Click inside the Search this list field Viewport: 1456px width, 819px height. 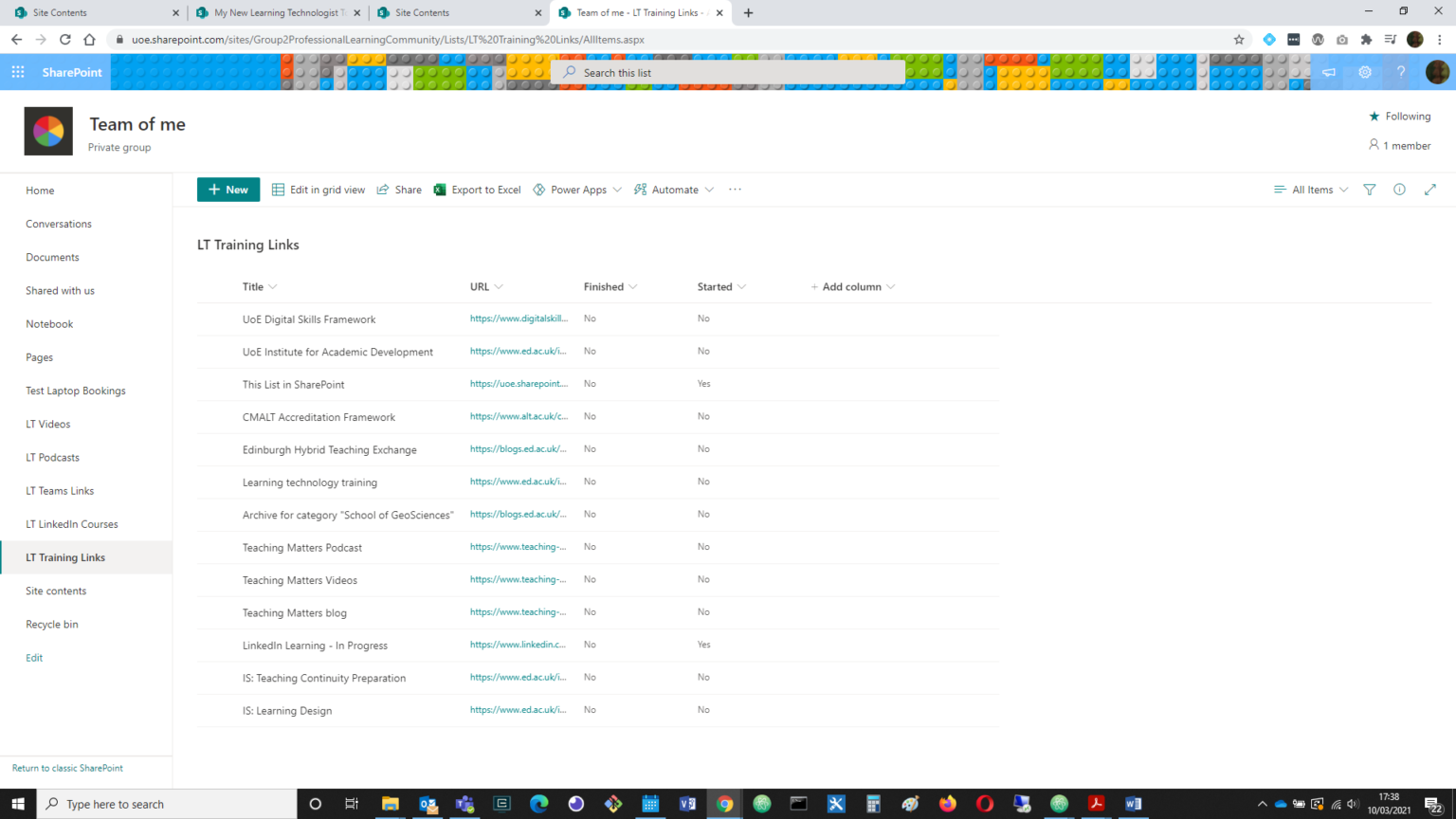click(728, 72)
